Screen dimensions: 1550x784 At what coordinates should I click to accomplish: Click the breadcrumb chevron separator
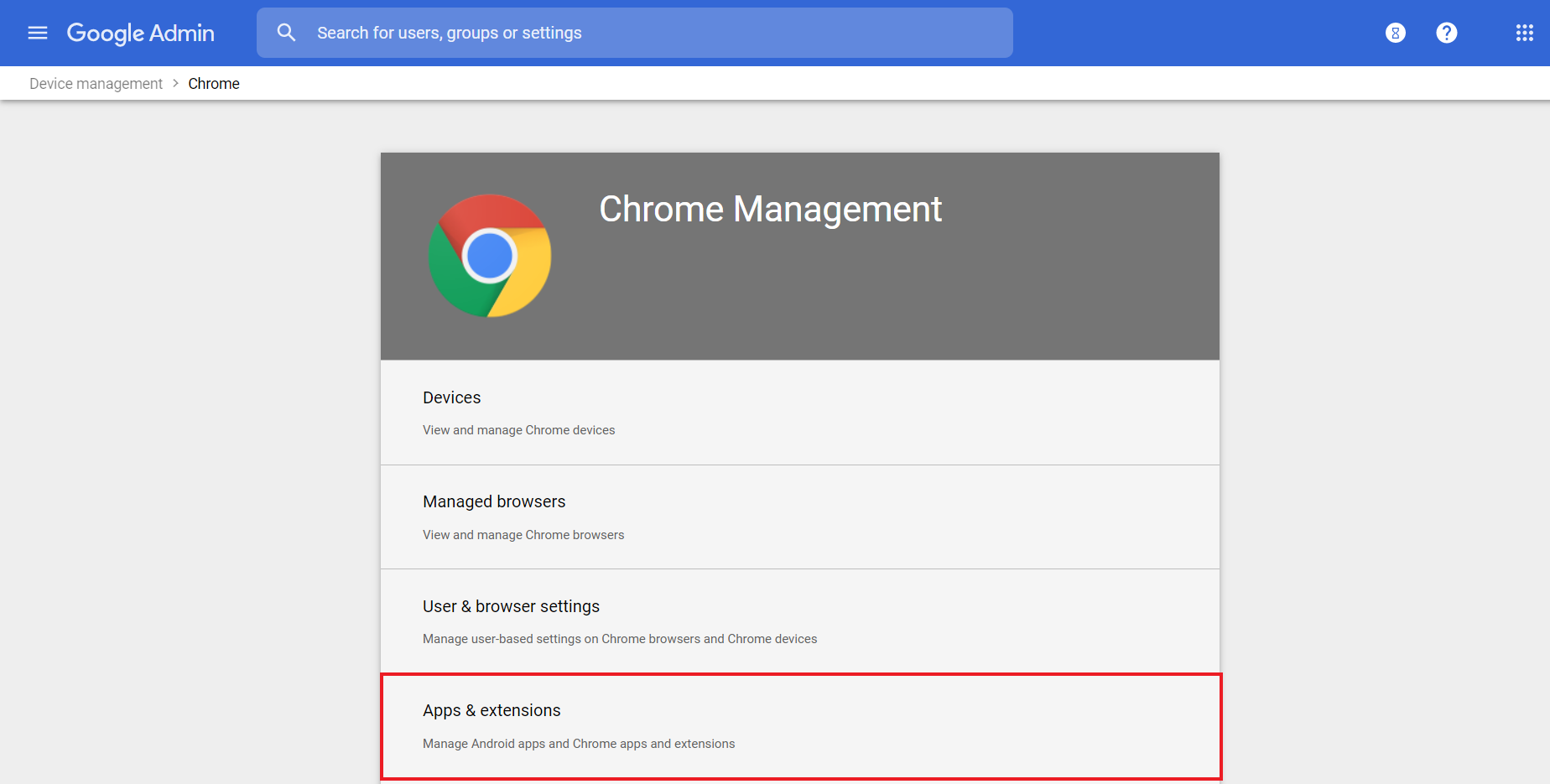point(175,83)
